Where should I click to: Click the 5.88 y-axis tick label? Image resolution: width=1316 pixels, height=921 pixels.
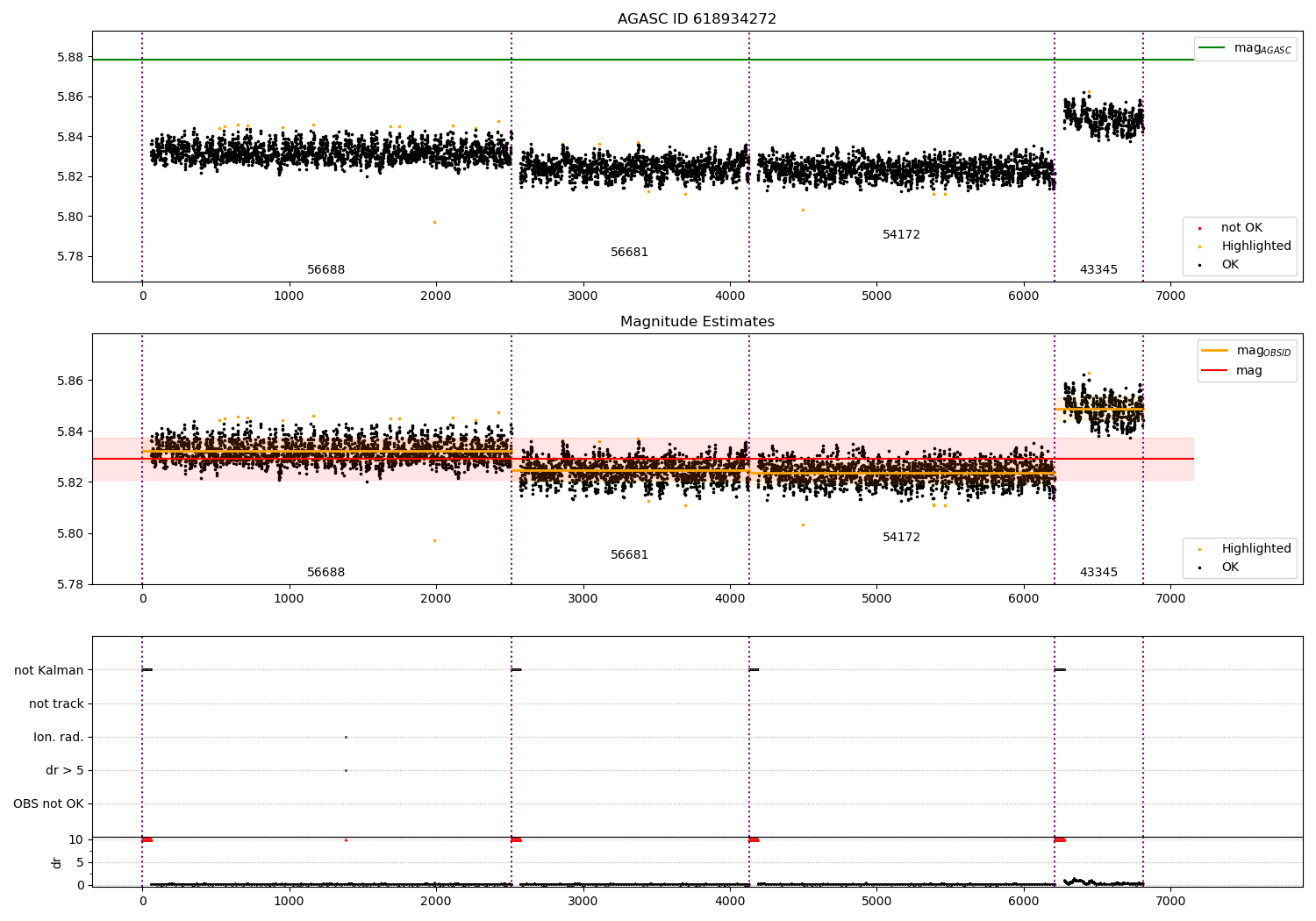pyautogui.click(x=70, y=58)
